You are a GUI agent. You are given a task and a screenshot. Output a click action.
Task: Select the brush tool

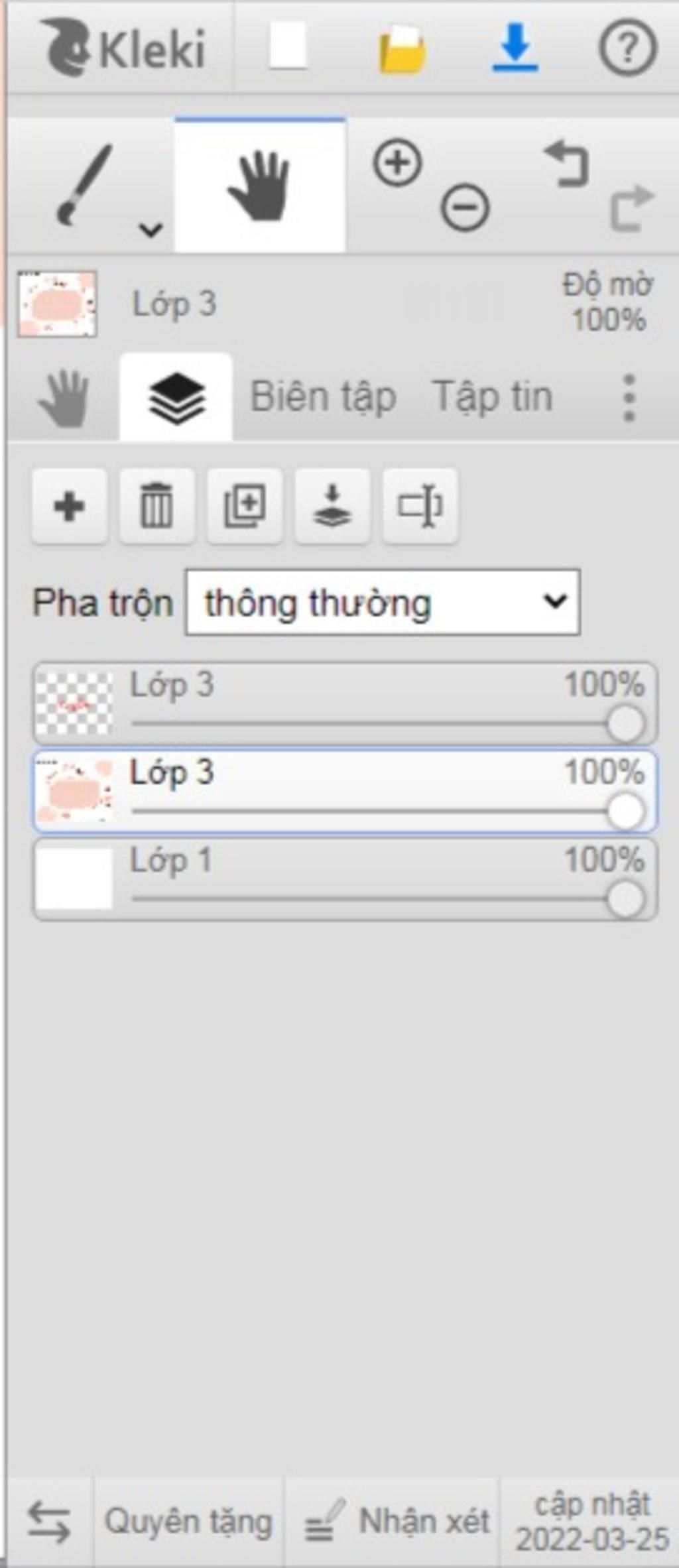(84, 185)
